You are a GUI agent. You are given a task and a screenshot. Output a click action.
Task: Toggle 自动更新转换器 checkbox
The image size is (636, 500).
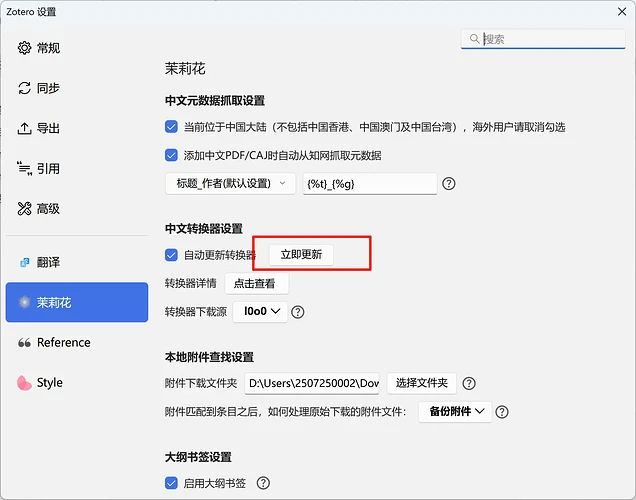[171, 255]
